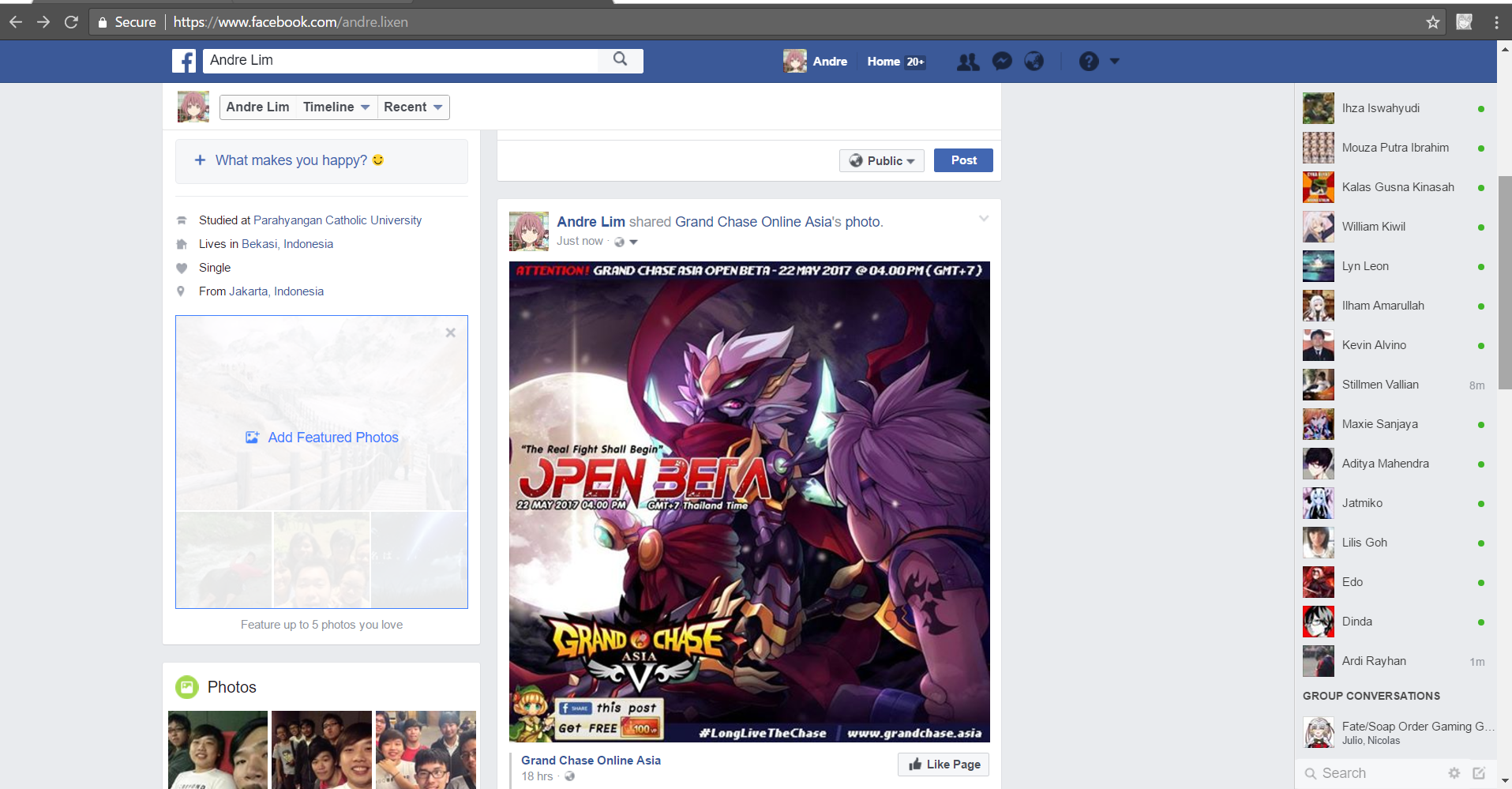Open chat with Edo
Viewport: 1512px width, 789px height.
1395,582
